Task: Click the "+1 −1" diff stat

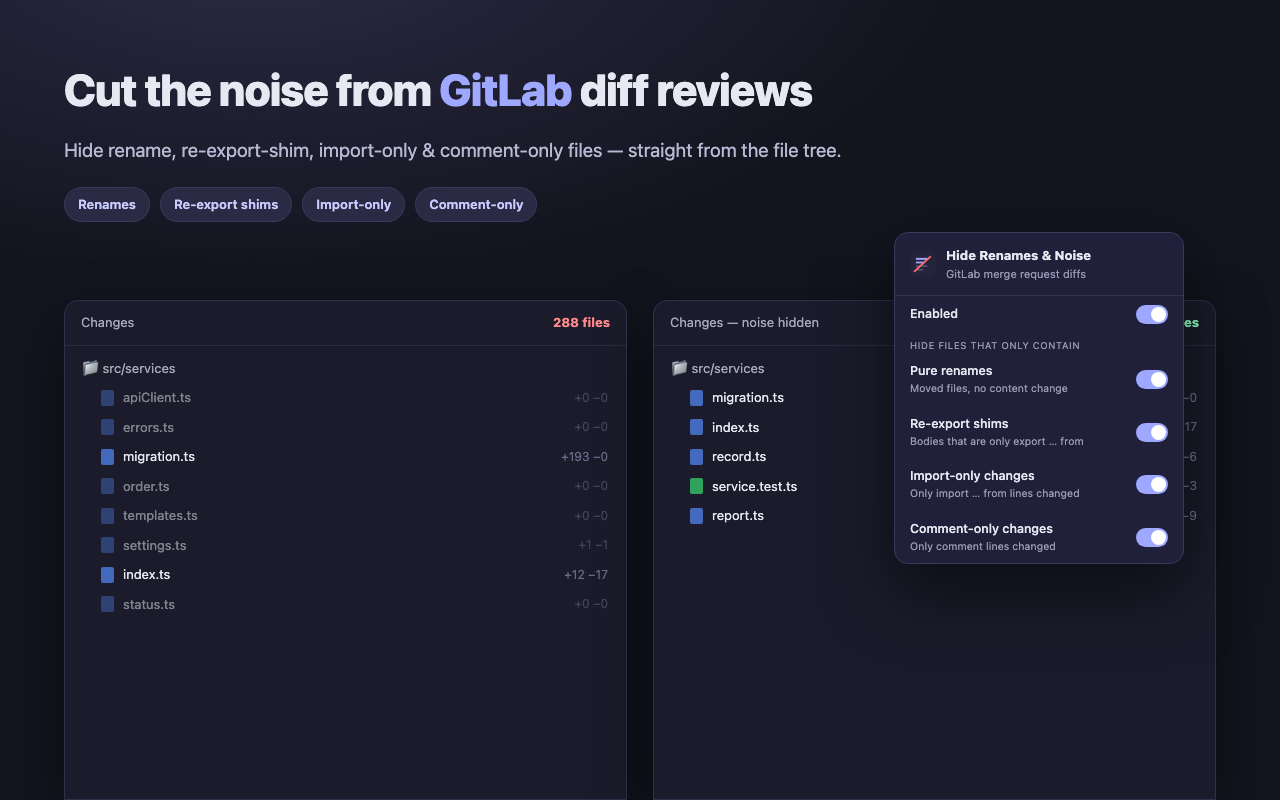Action: (x=593, y=545)
